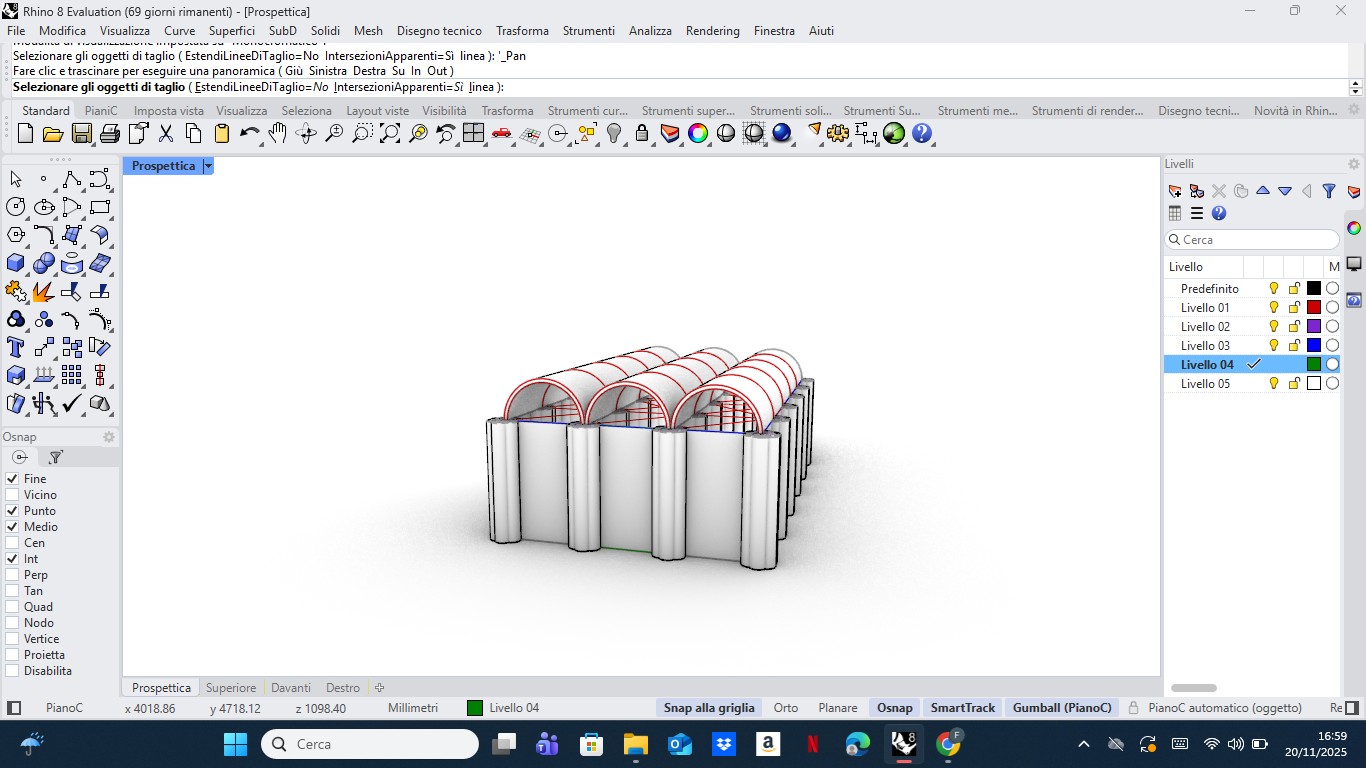Screen dimensions: 1366x768
Task: Select the Box solid tool
Action: pyautogui.click(x=16, y=263)
